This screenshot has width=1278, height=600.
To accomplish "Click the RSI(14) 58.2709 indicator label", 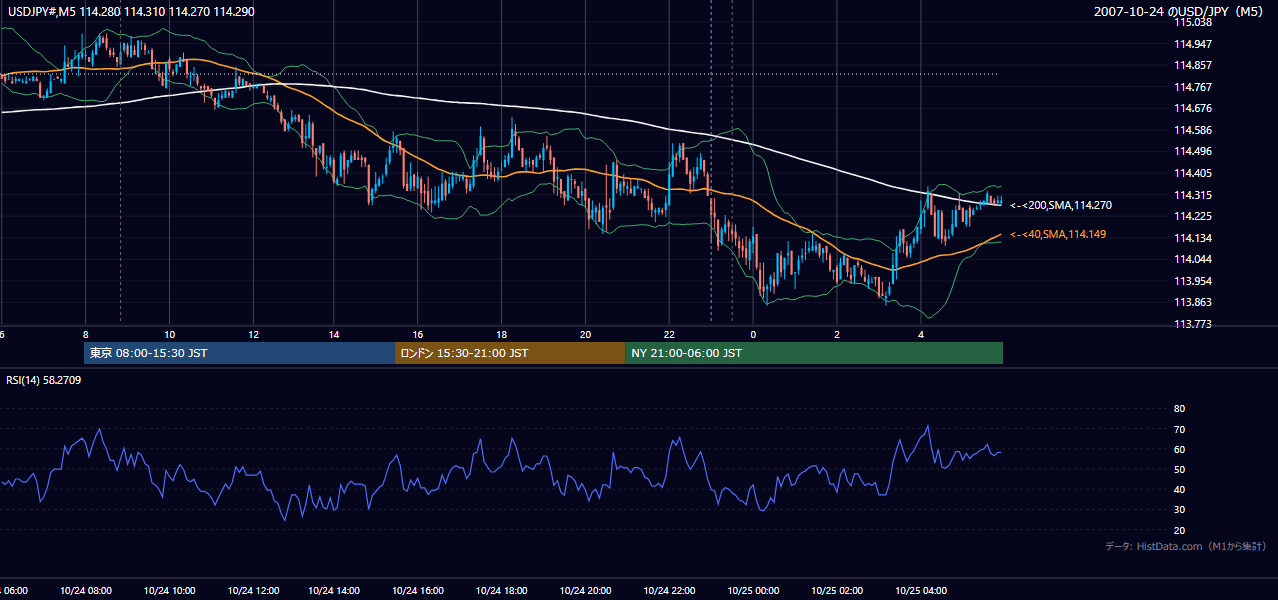I will (44, 380).
